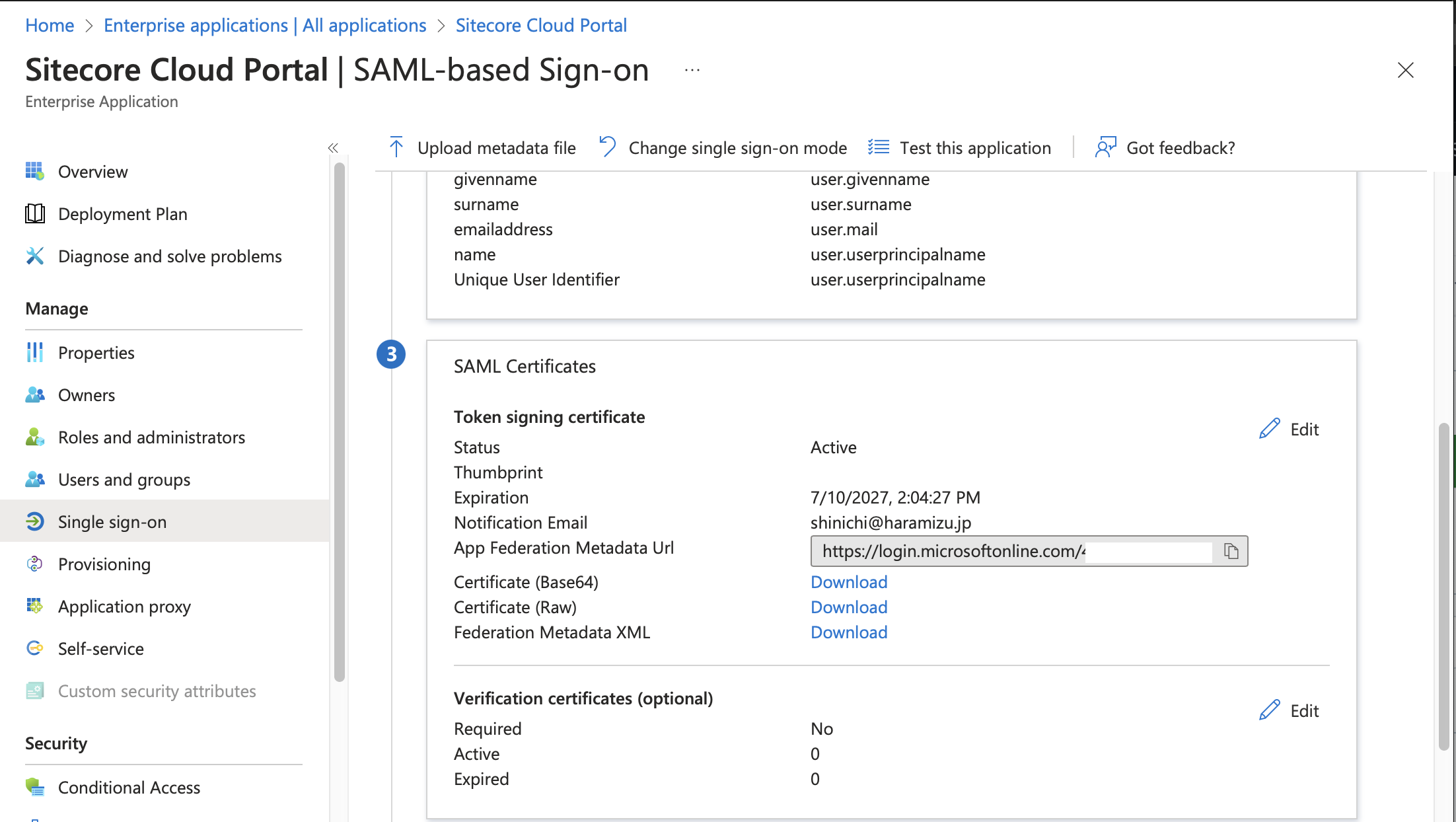This screenshot has height=822, width=1456.
Task: Click the Custom security attributes icon
Action: pyautogui.click(x=35, y=691)
